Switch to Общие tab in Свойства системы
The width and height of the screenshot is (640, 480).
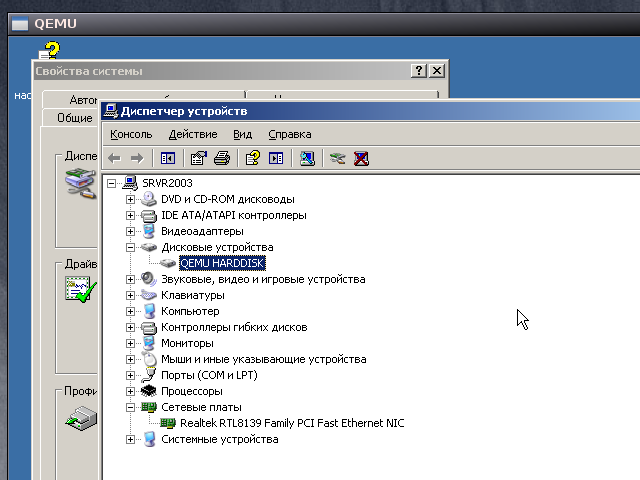click(x=74, y=118)
